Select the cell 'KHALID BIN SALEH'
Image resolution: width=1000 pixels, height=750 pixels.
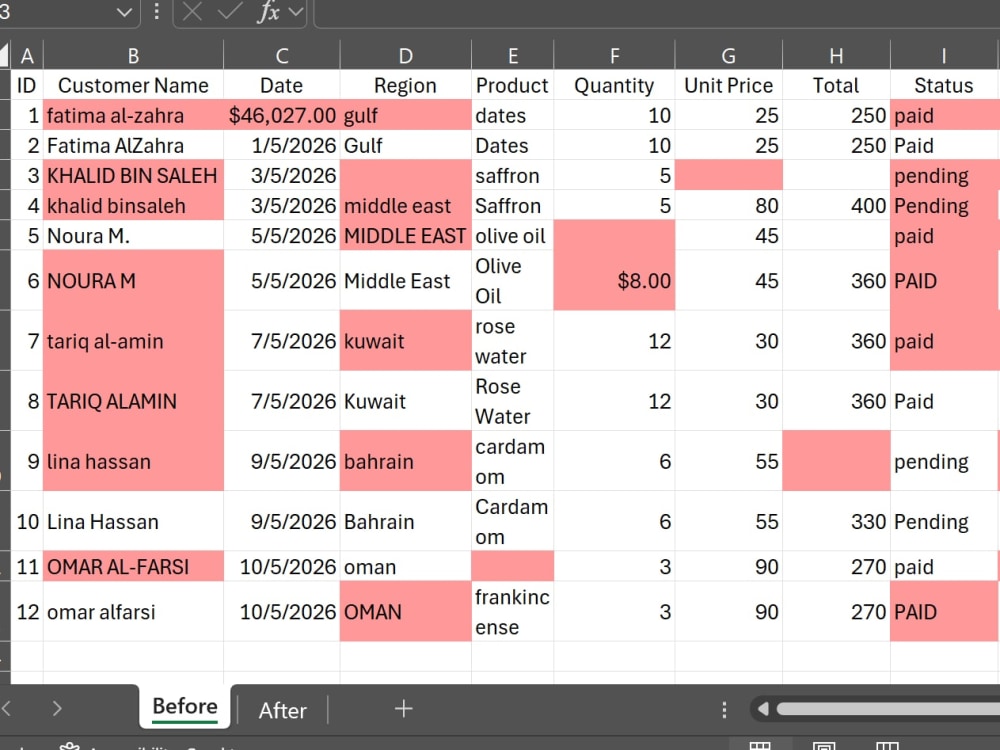pyautogui.click(x=133, y=175)
